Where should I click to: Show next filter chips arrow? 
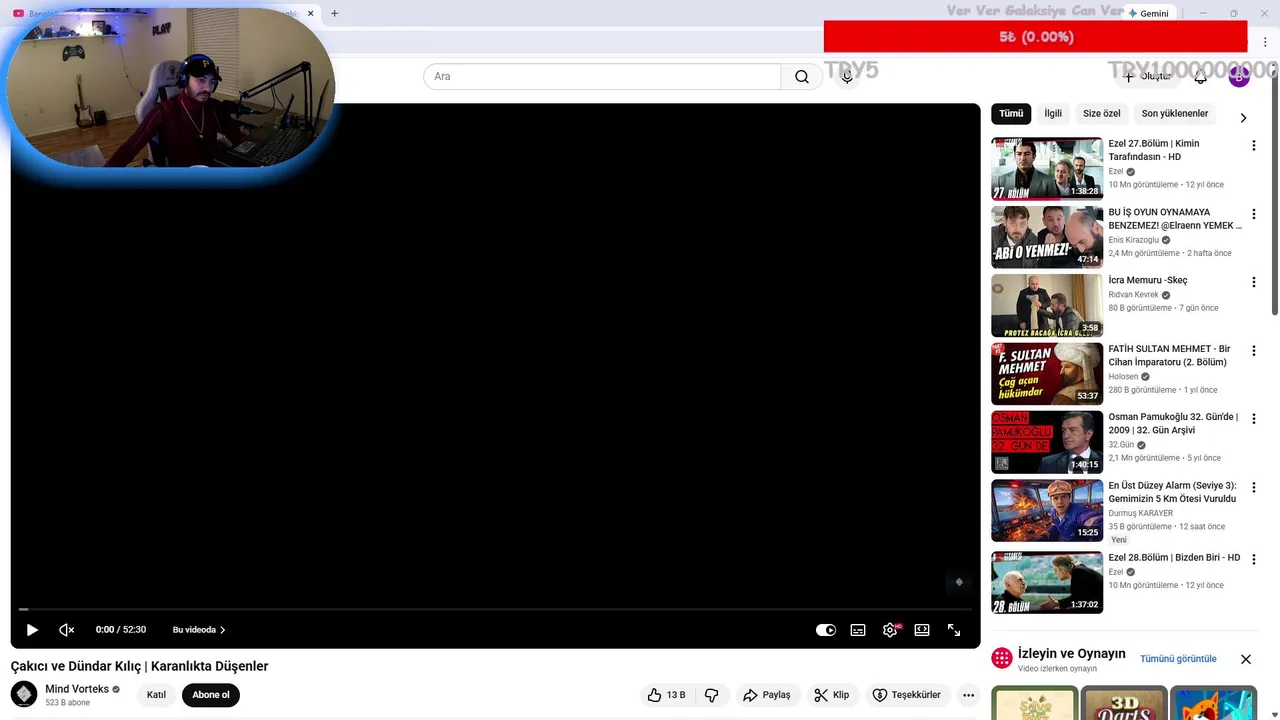(1243, 118)
